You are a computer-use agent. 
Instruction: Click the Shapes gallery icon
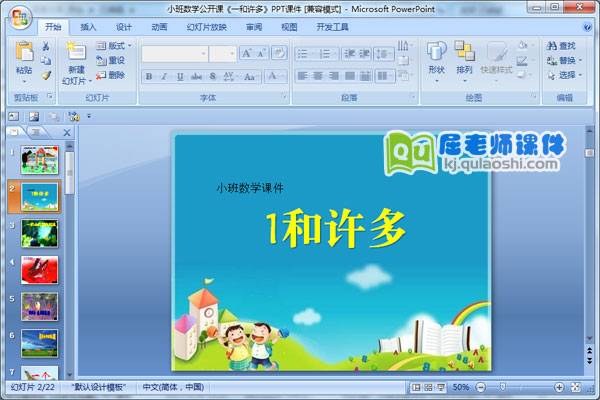click(437, 51)
